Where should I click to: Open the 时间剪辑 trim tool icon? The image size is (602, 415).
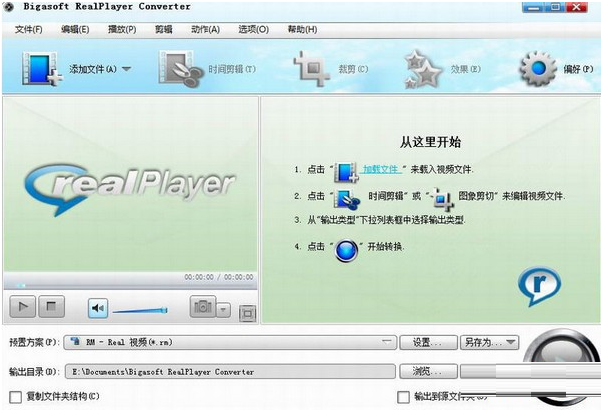[180, 69]
